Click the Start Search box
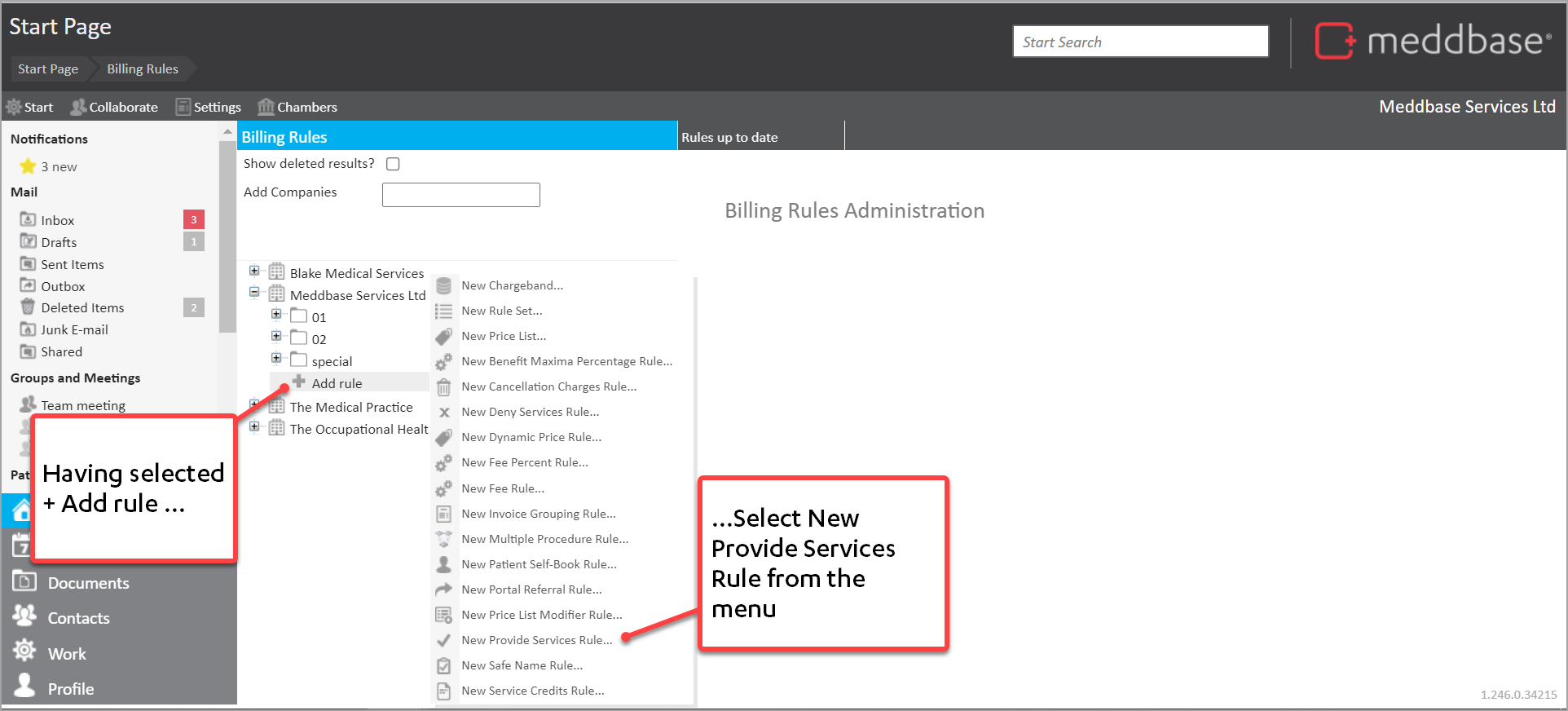1568x711 pixels. pos(1139,42)
